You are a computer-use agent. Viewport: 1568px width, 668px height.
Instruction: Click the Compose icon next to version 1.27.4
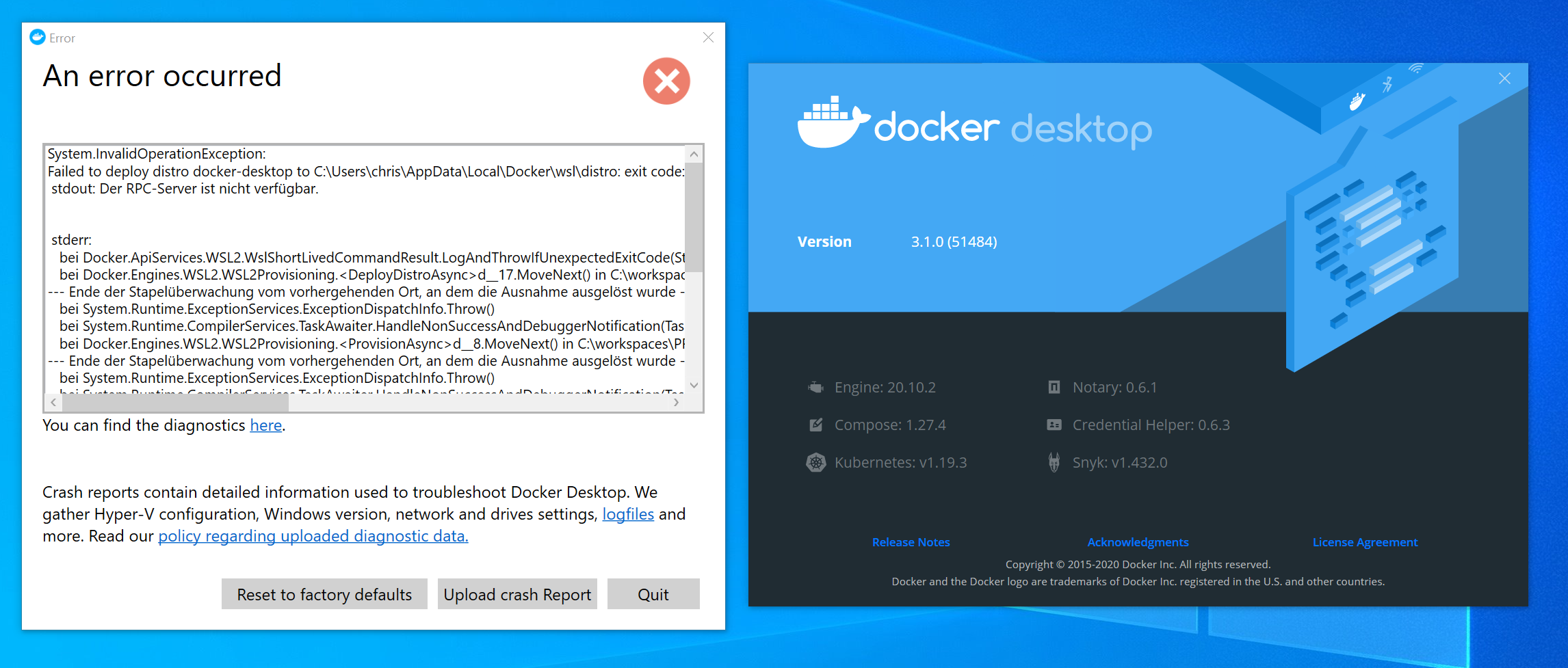click(815, 424)
